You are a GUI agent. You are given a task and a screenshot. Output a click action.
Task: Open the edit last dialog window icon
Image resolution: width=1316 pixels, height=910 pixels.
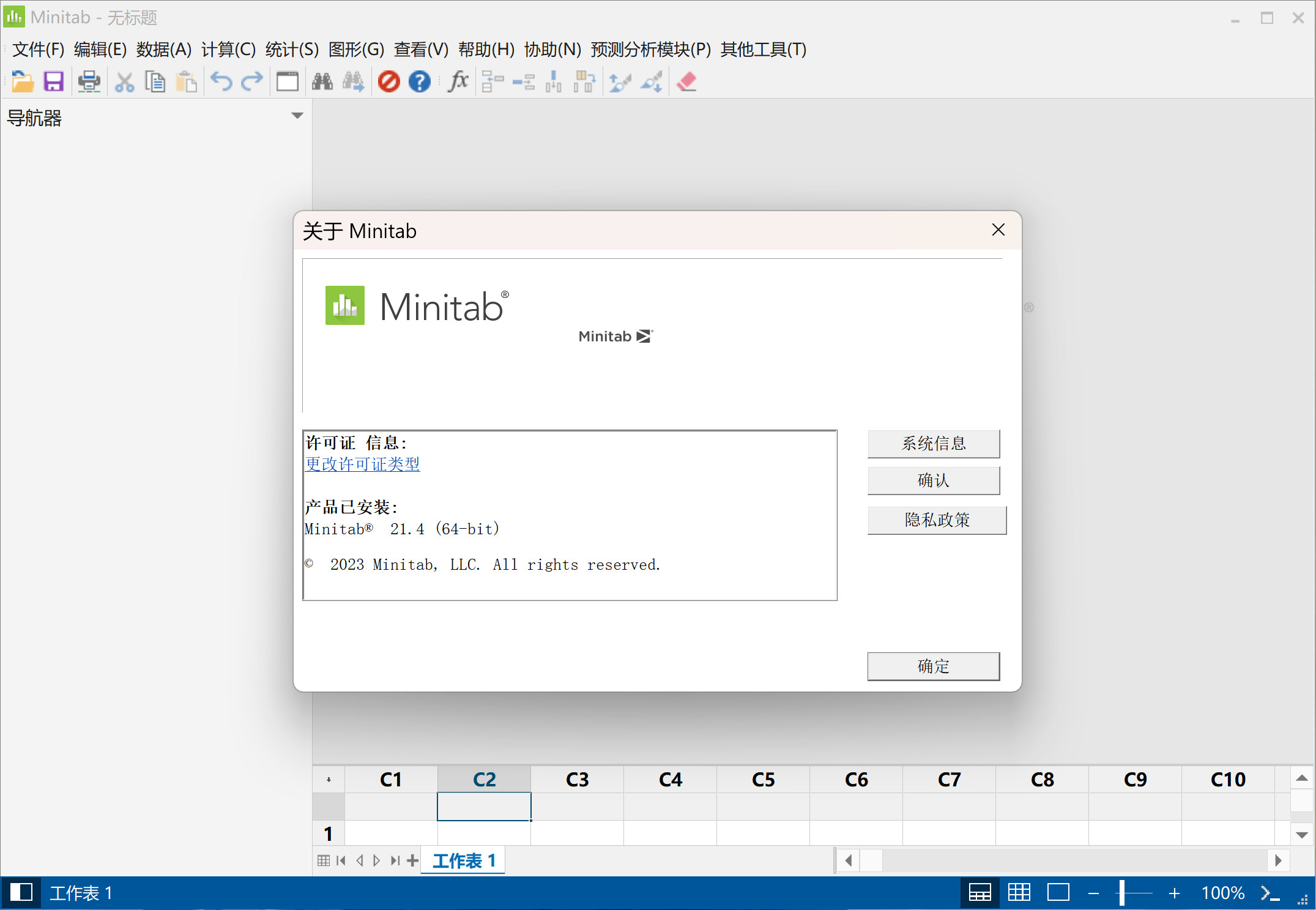pyautogui.click(x=287, y=81)
